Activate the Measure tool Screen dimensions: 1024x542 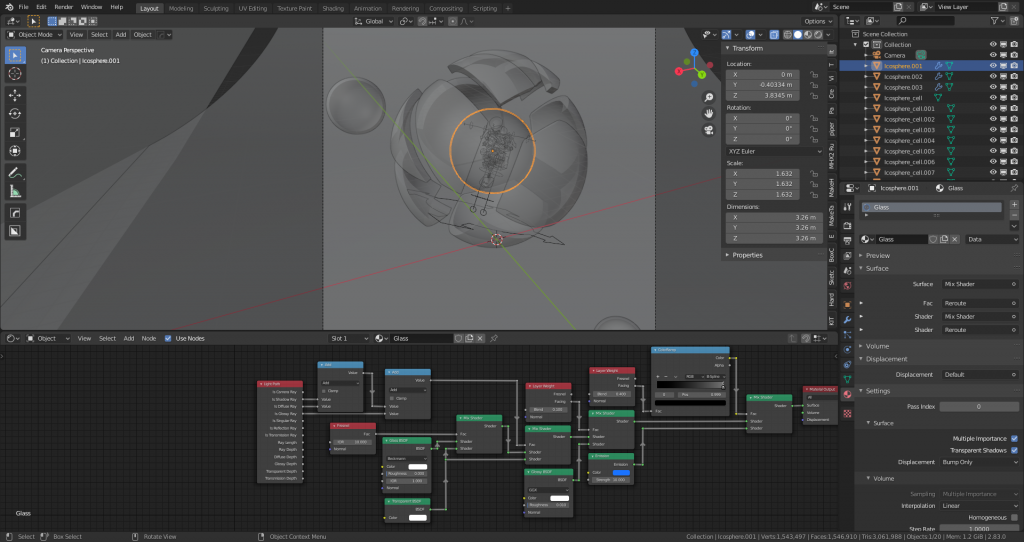[x=15, y=191]
